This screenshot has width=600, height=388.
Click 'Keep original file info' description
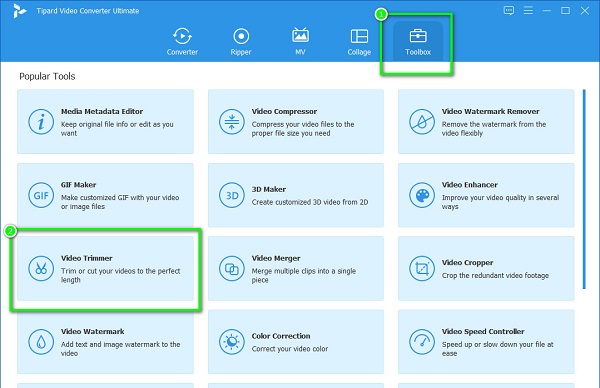coord(117,129)
